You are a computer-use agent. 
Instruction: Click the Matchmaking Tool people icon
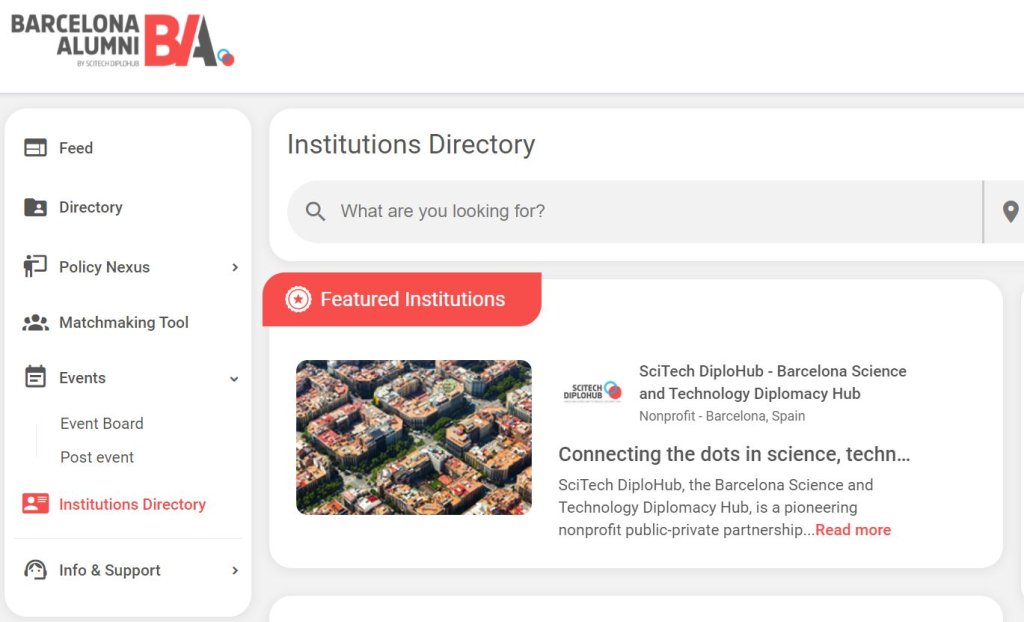click(x=35, y=323)
